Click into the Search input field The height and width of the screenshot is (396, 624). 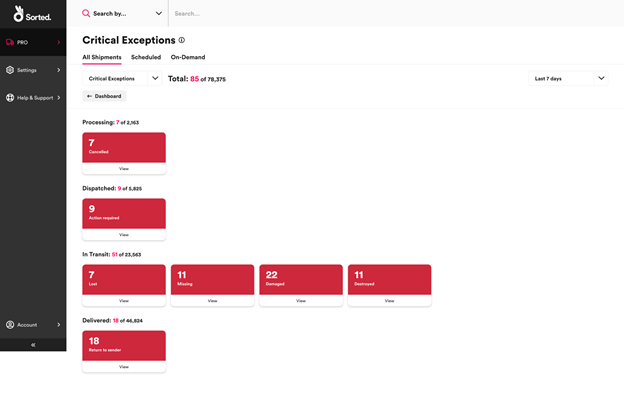(x=396, y=14)
